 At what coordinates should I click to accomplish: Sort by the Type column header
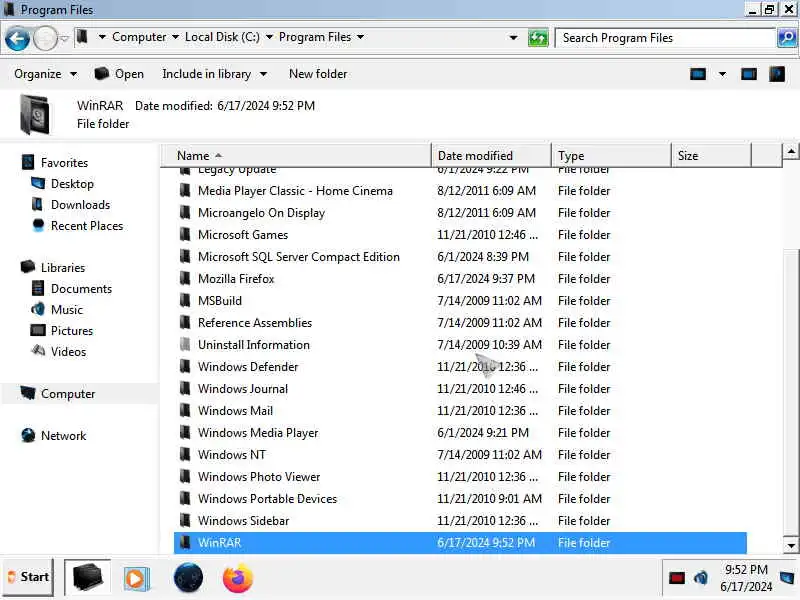tap(611, 156)
